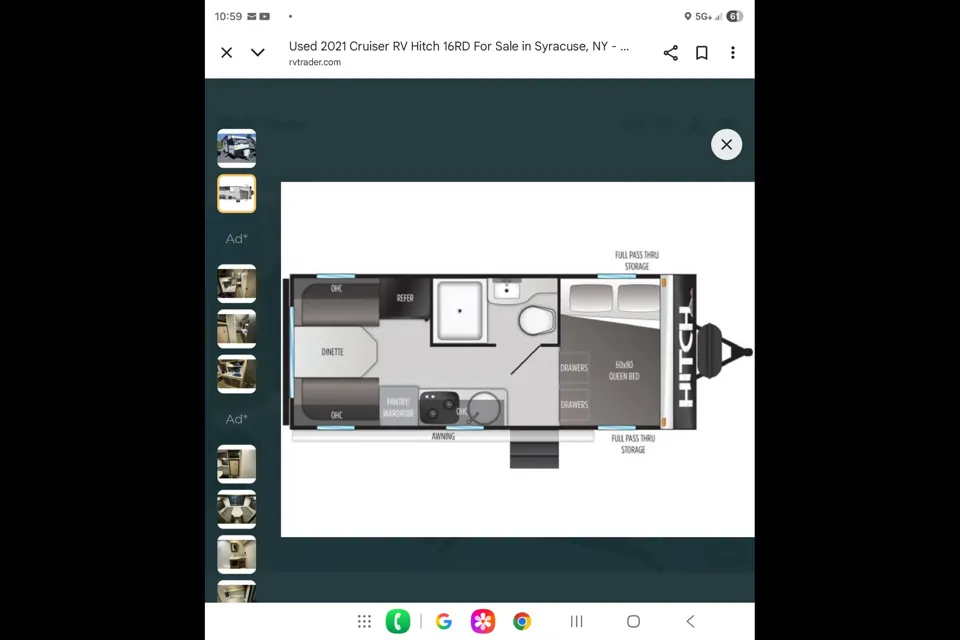Minimize tab using the down chevron

[x=258, y=53]
